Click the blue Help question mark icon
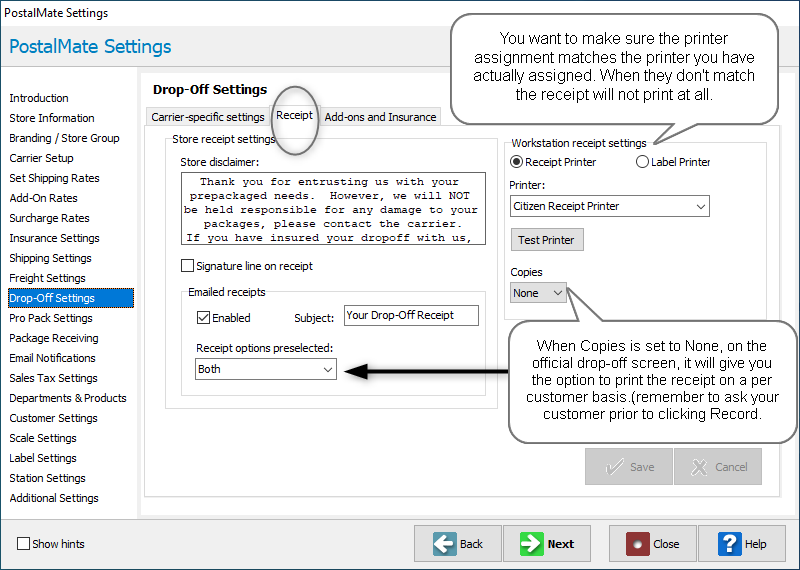 point(730,544)
